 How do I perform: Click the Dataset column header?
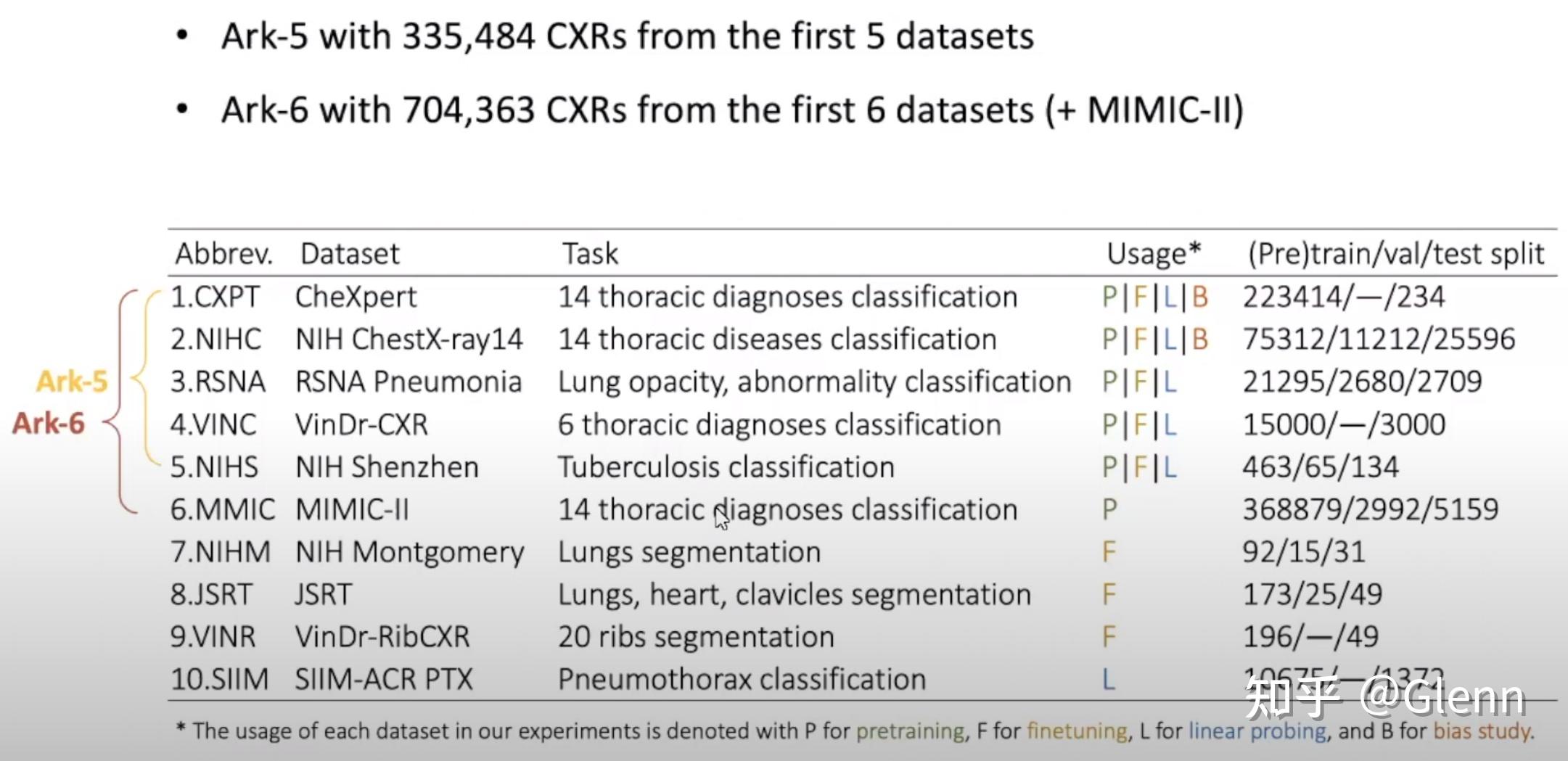(x=350, y=254)
